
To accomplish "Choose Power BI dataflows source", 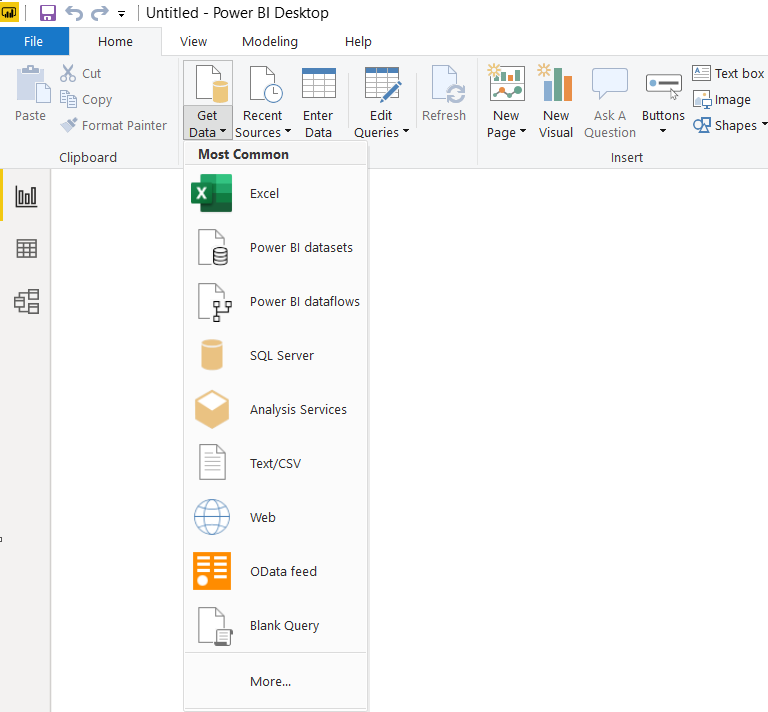I will 275,302.
